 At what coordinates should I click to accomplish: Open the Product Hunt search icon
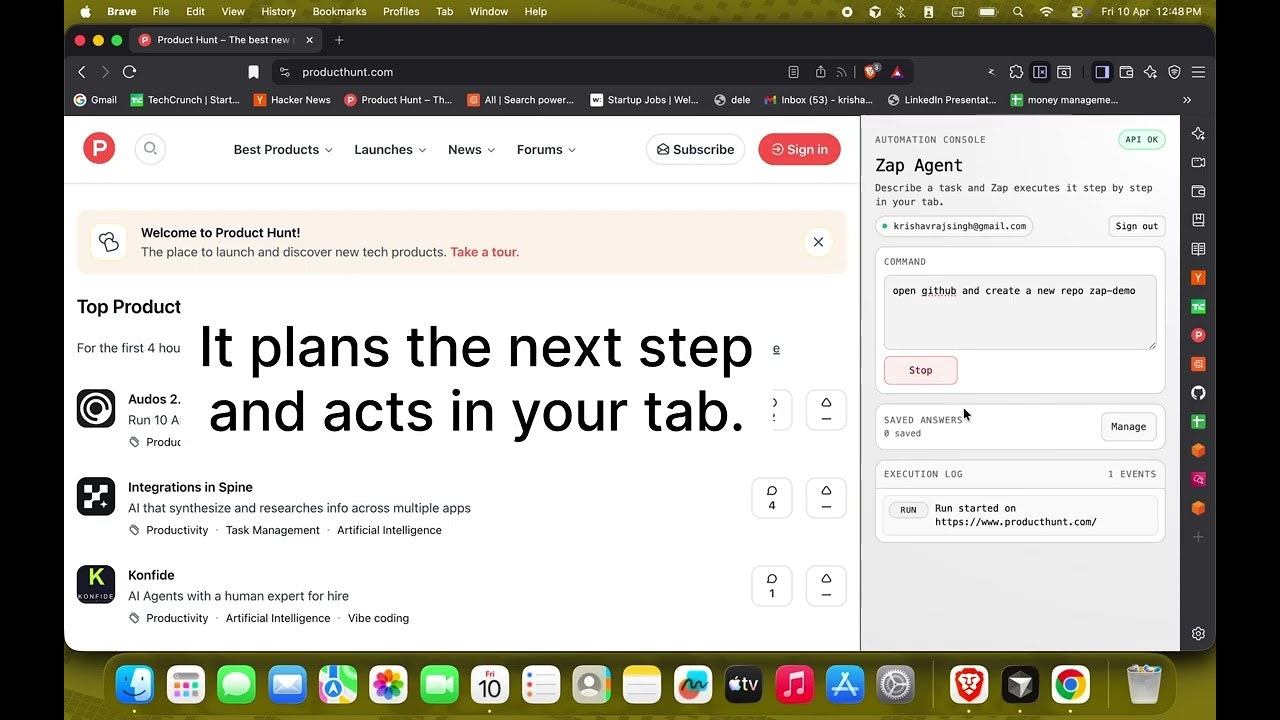(x=150, y=149)
